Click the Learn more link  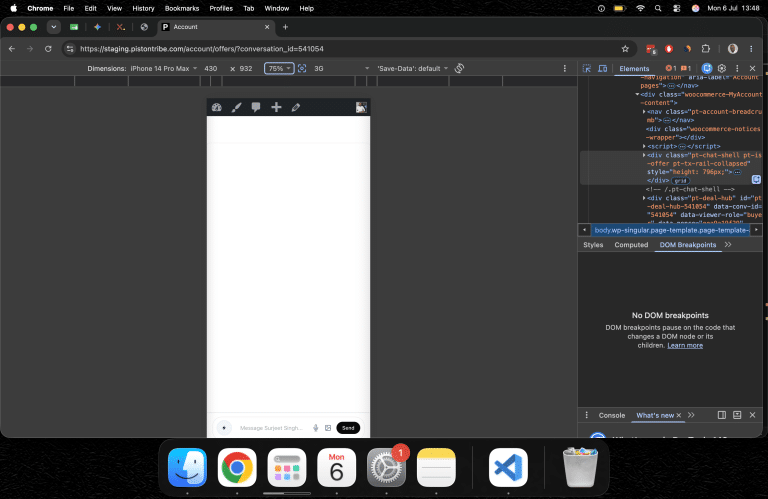click(685, 345)
